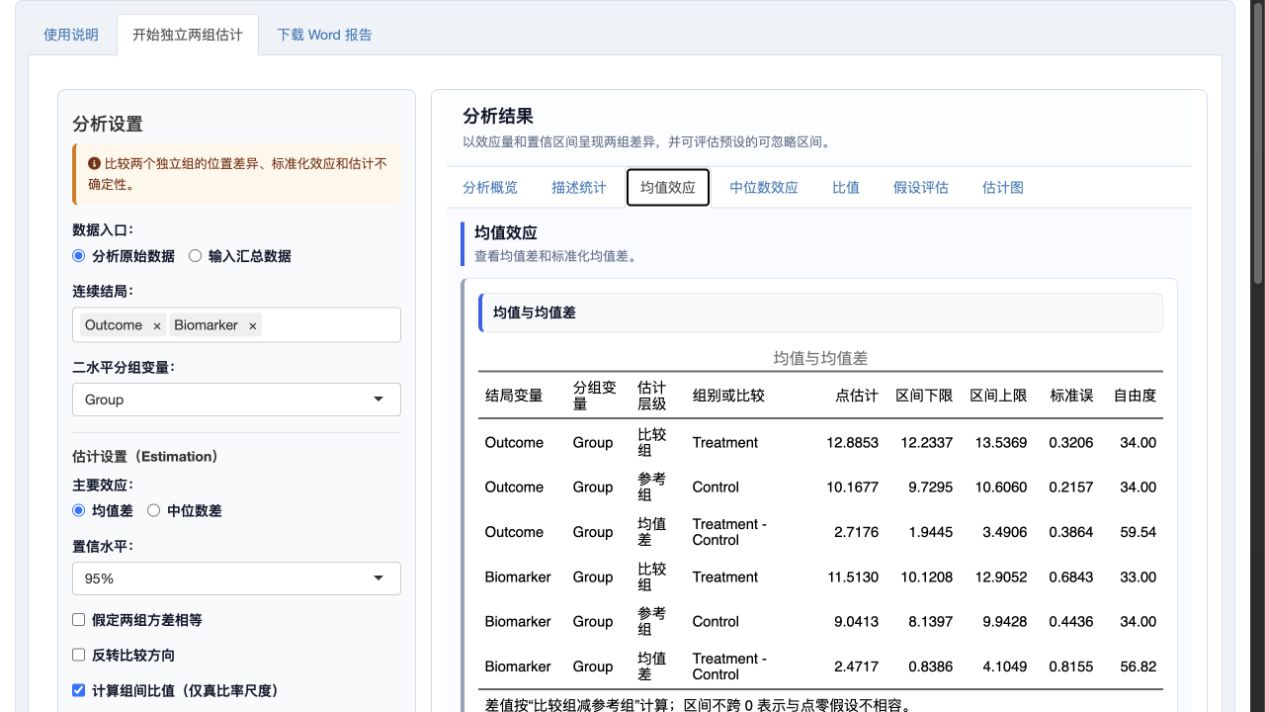Choose 分析原始数据 radio option
Image resolution: width=1265 pixels, height=712 pixels.
coord(79,256)
